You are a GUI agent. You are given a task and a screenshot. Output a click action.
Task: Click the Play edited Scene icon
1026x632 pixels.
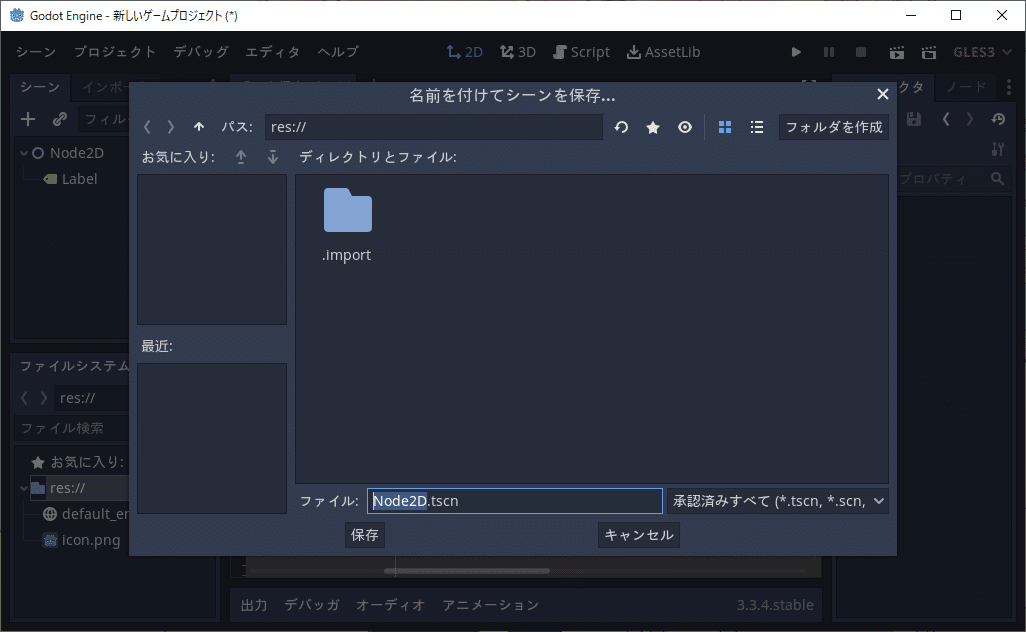897,52
